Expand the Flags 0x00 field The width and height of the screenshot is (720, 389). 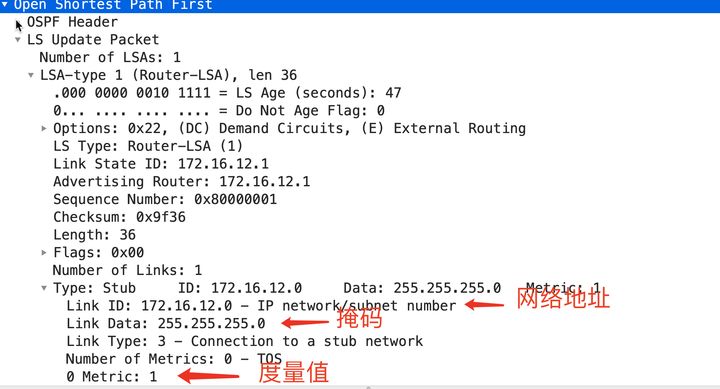[44, 252]
